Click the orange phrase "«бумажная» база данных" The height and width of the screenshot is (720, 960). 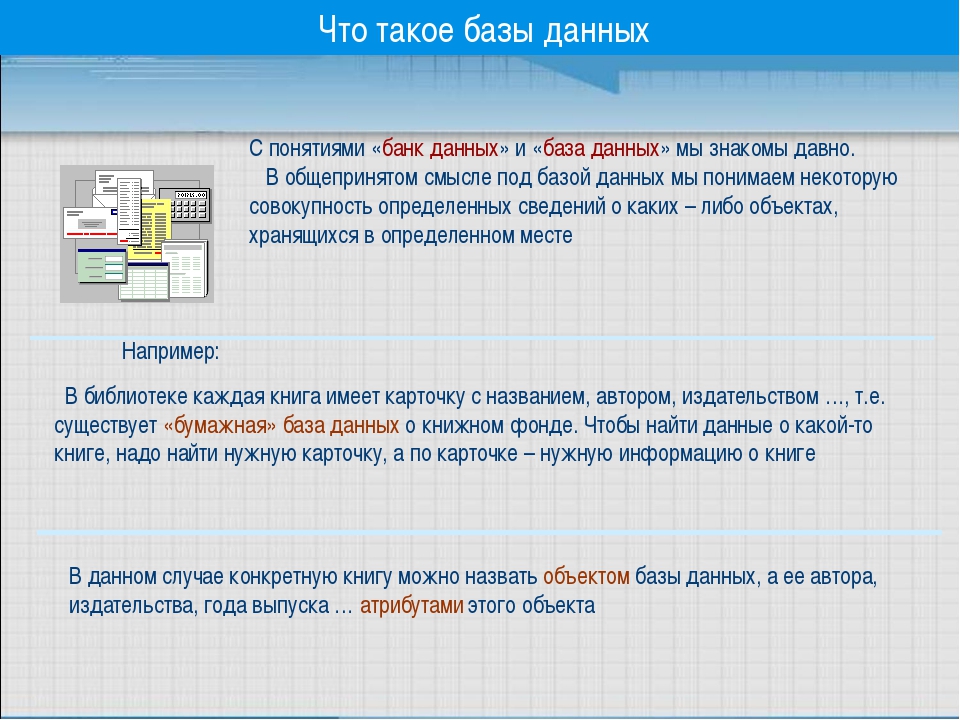point(281,425)
